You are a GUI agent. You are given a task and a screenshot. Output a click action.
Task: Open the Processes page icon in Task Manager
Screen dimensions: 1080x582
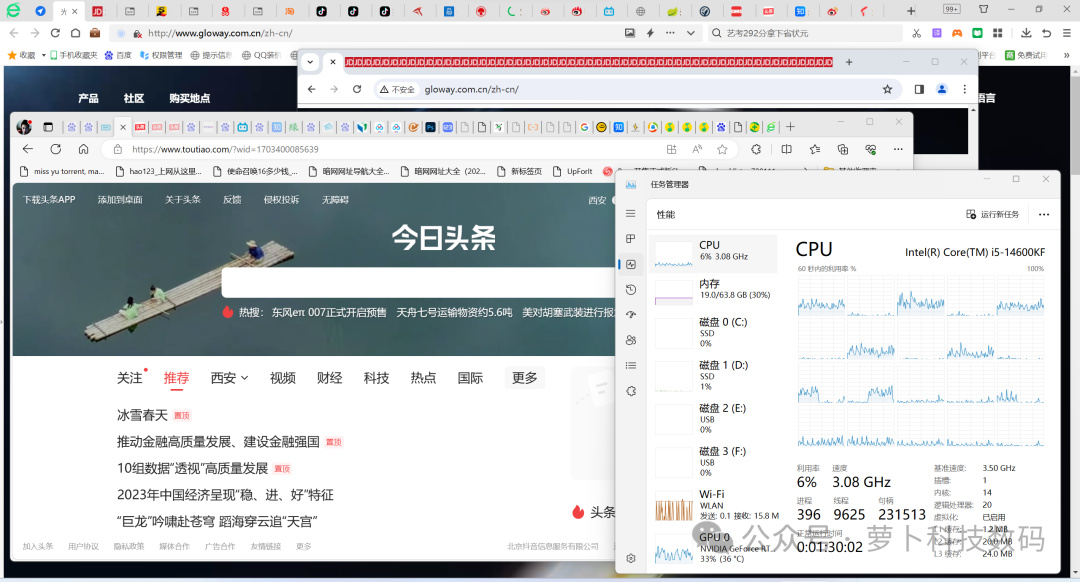(630, 239)
